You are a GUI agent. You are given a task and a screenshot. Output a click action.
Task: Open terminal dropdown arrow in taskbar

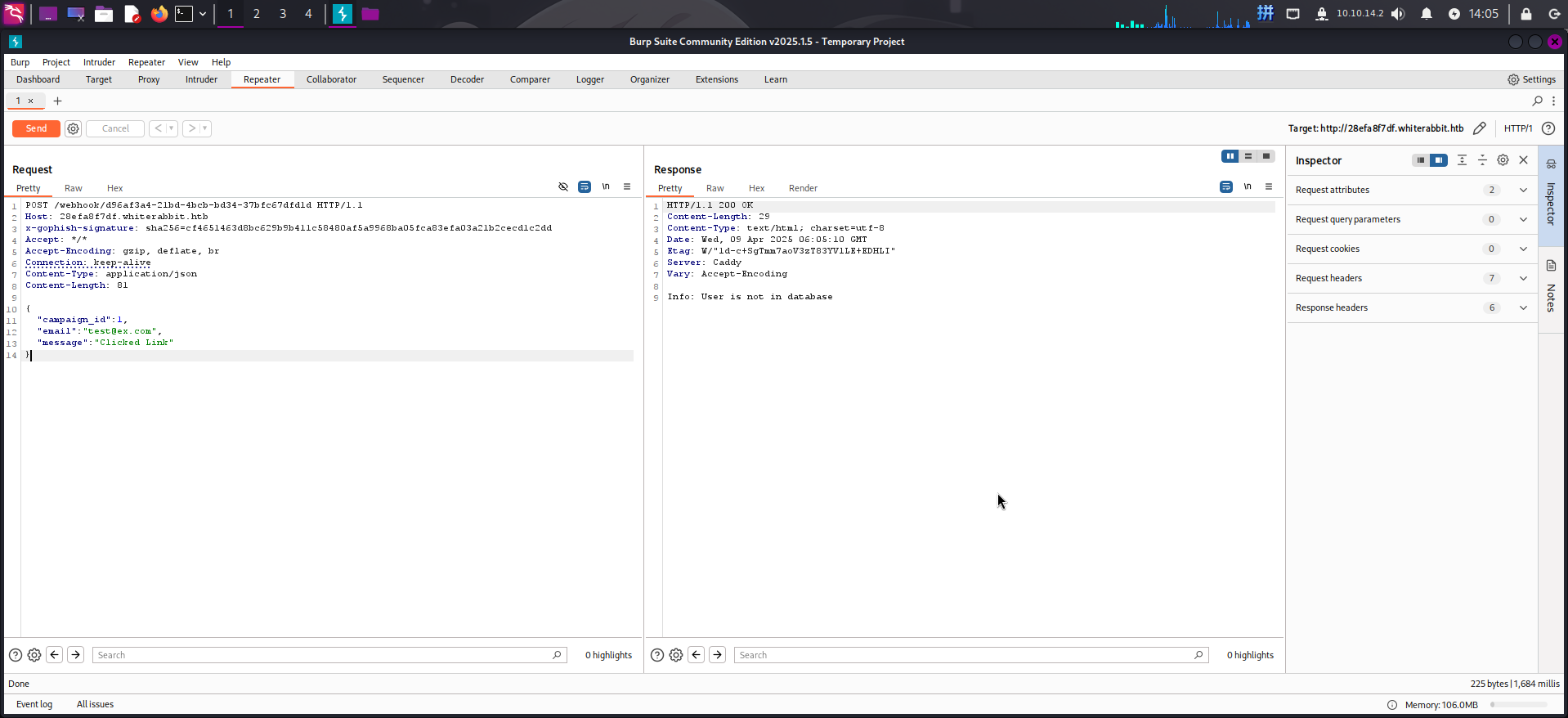203,14
